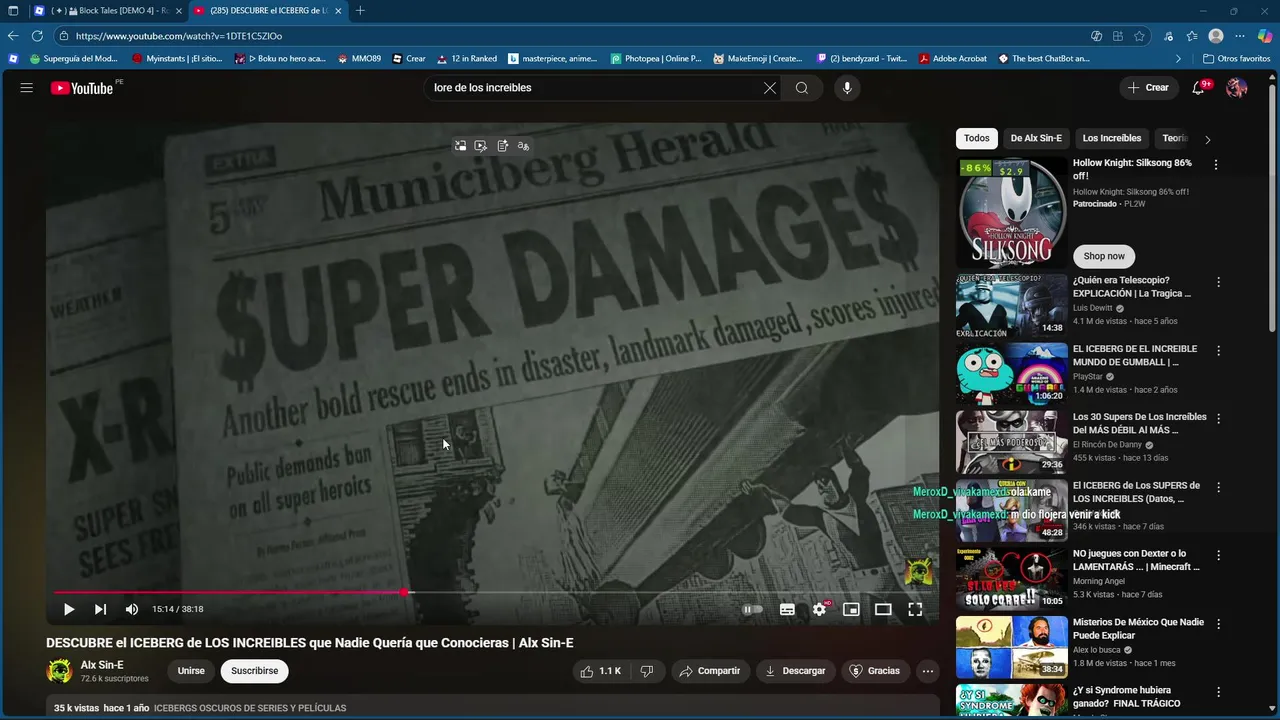Toggle theater mode
Image resolution: width=1280 pixels, height=720 pixels.
(883, 609)
